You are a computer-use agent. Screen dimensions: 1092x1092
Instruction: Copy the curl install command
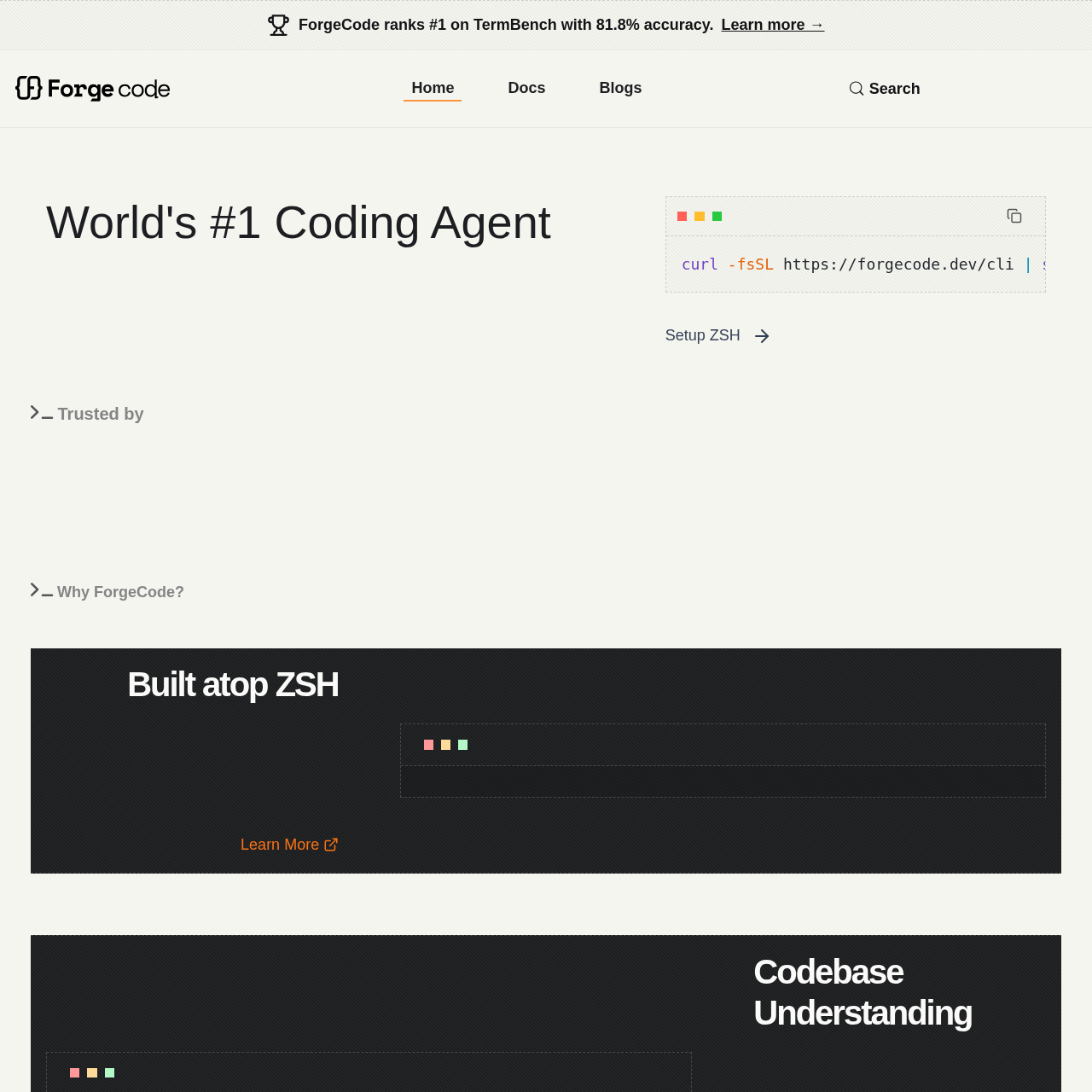(1014, 216)
